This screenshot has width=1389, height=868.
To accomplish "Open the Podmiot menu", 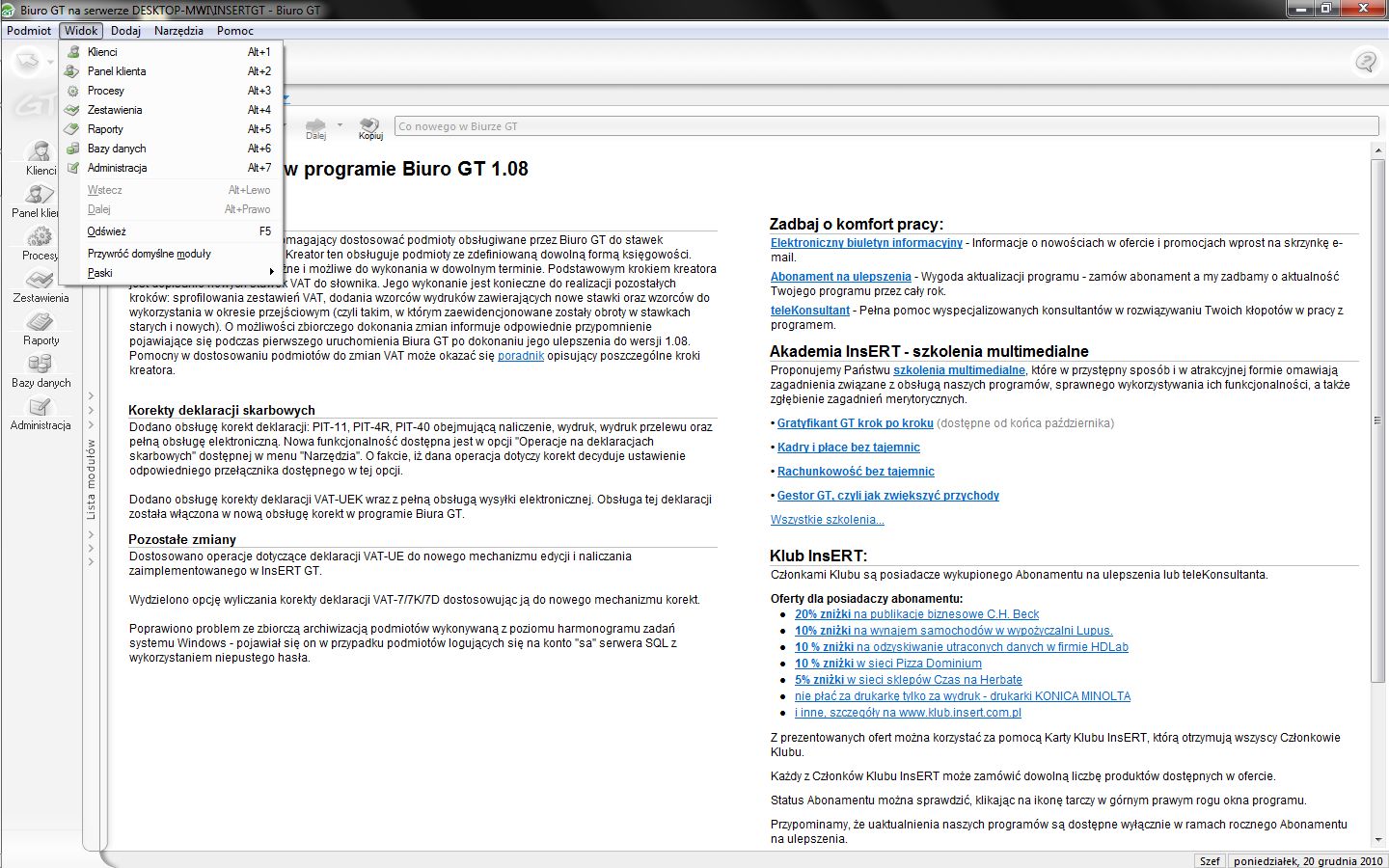I will (29, 30).
